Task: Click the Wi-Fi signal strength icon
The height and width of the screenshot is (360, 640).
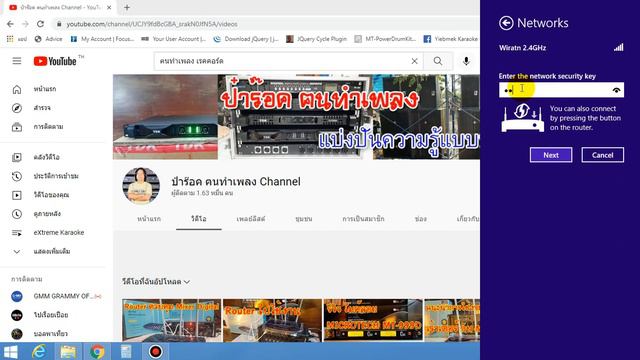Action: tap(618, 47)
